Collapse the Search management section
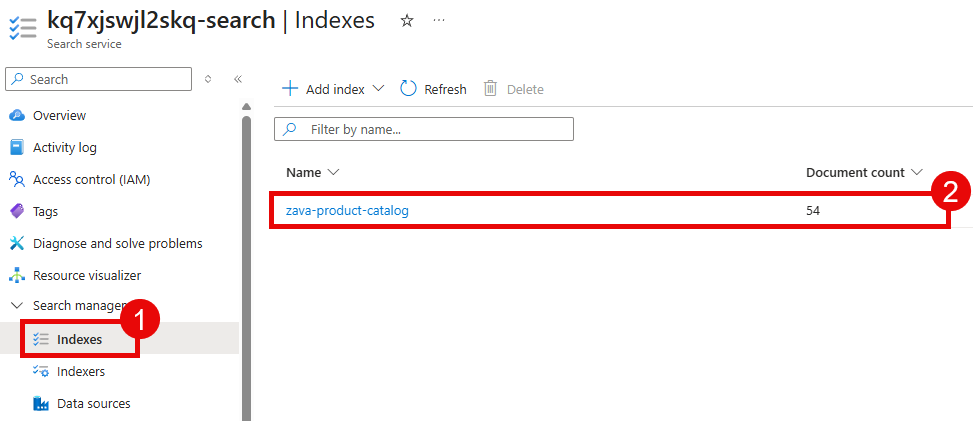Screen dimensions: 973x421 pos(17,306)
